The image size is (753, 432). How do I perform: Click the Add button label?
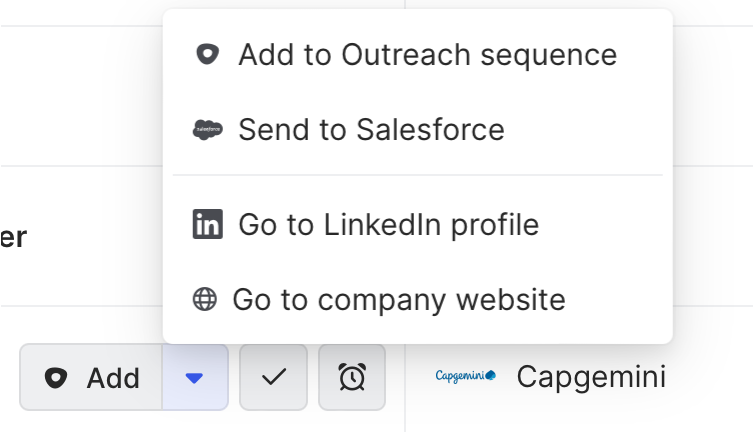[x=113, y=377]
